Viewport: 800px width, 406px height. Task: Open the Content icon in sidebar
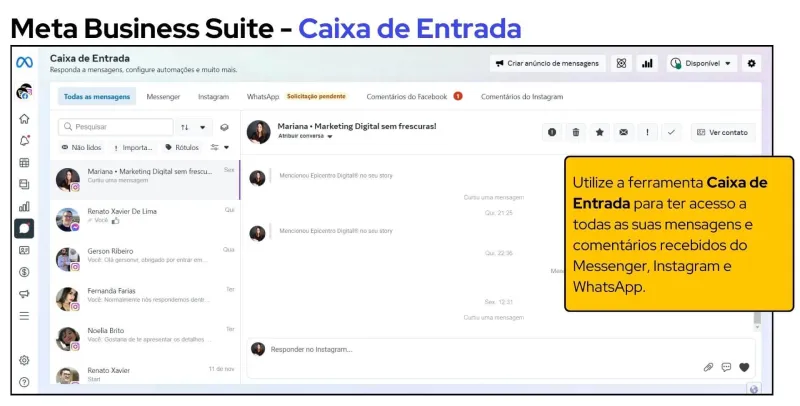tap(24, 184)
